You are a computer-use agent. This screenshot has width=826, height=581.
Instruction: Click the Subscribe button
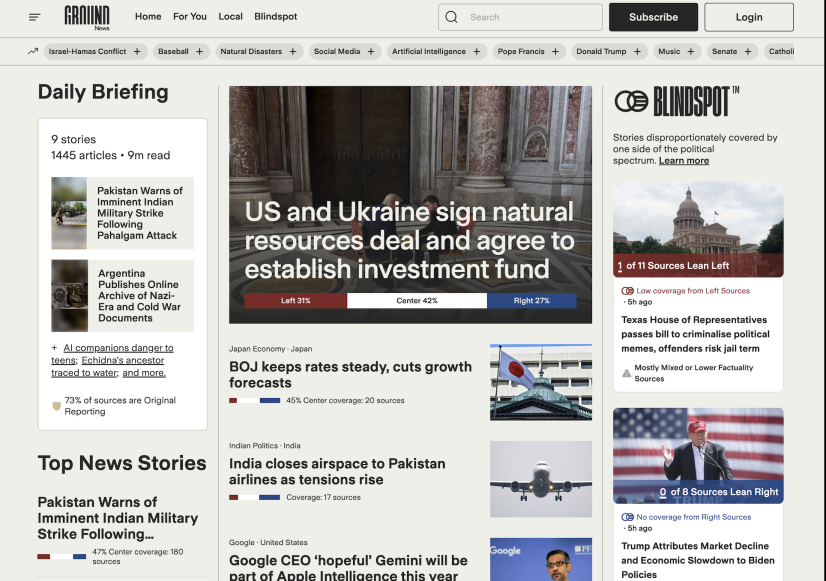point(653,17)
